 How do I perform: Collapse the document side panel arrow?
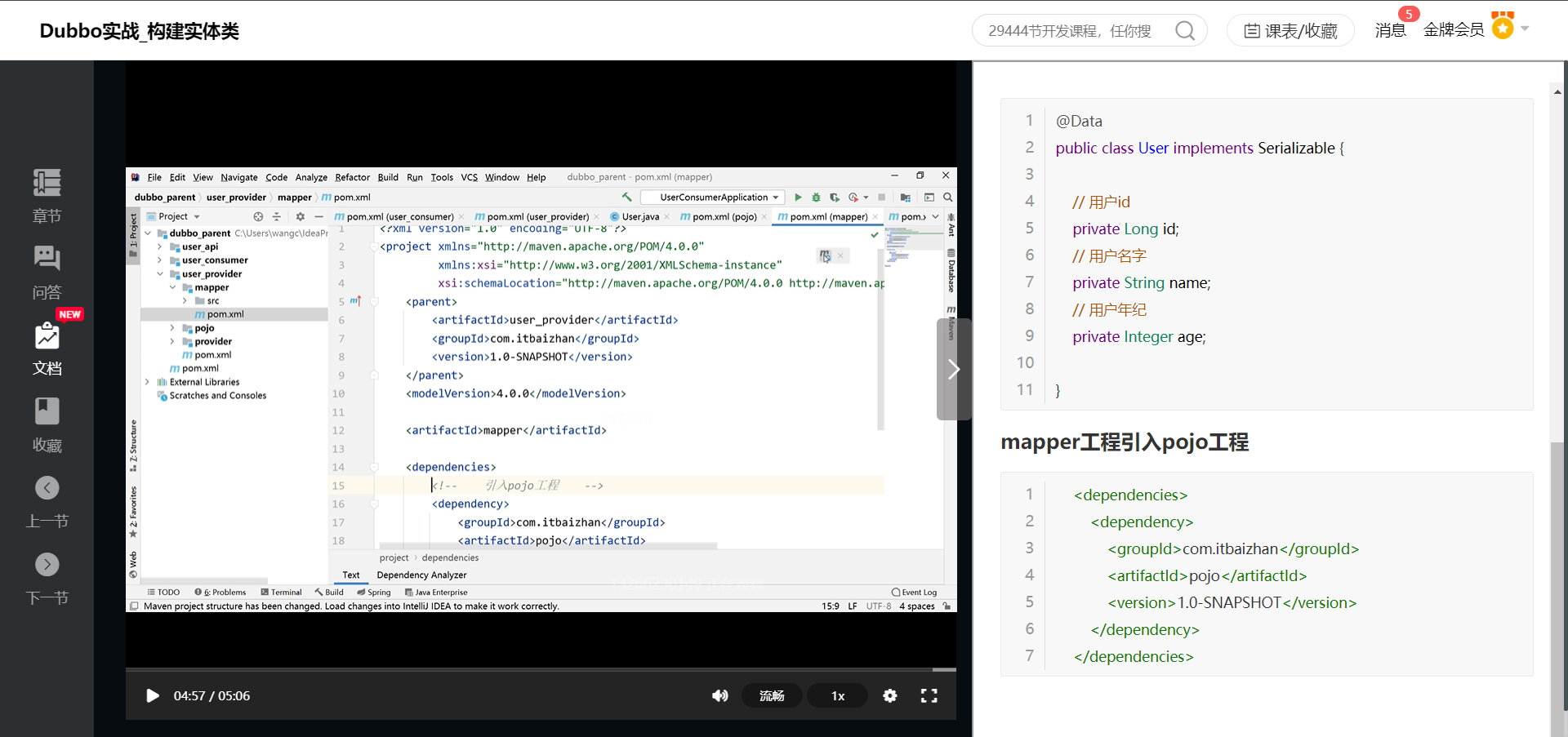coord(953,369)
